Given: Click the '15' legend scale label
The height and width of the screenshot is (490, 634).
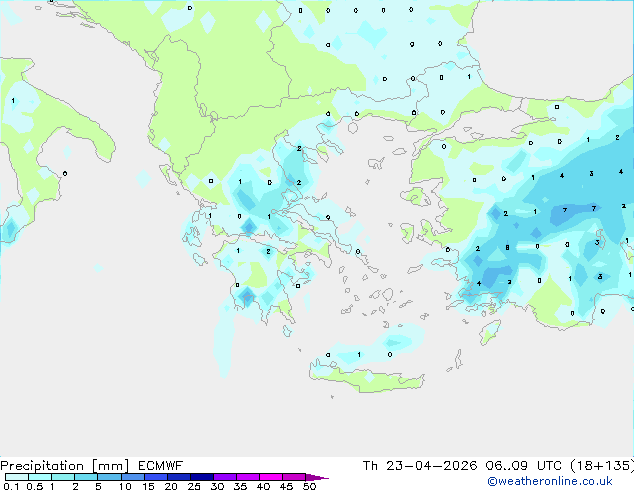Looking at the screenshot, I should [x=148, y=486].
